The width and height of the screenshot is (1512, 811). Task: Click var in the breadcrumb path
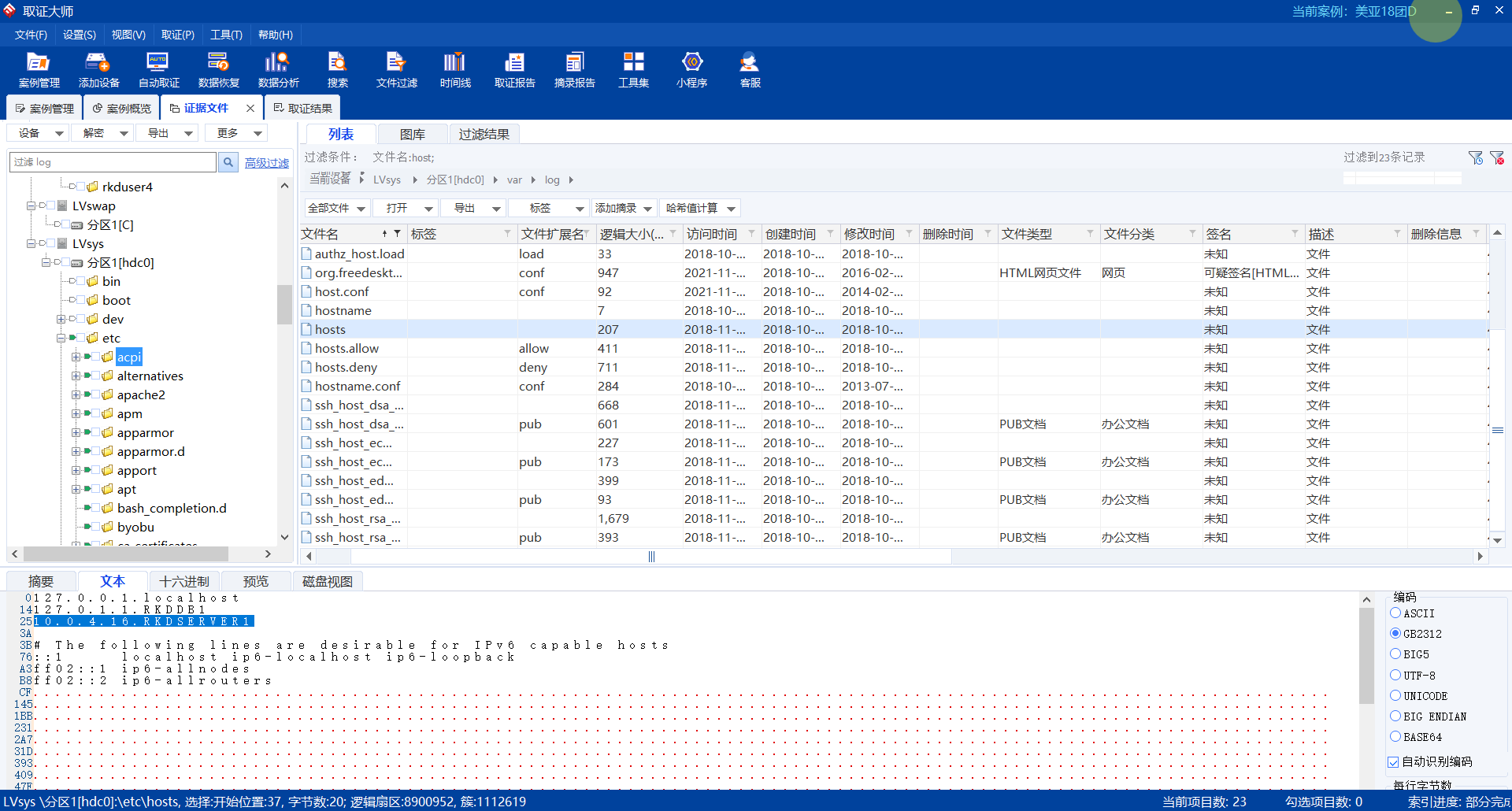pos(514,180)
